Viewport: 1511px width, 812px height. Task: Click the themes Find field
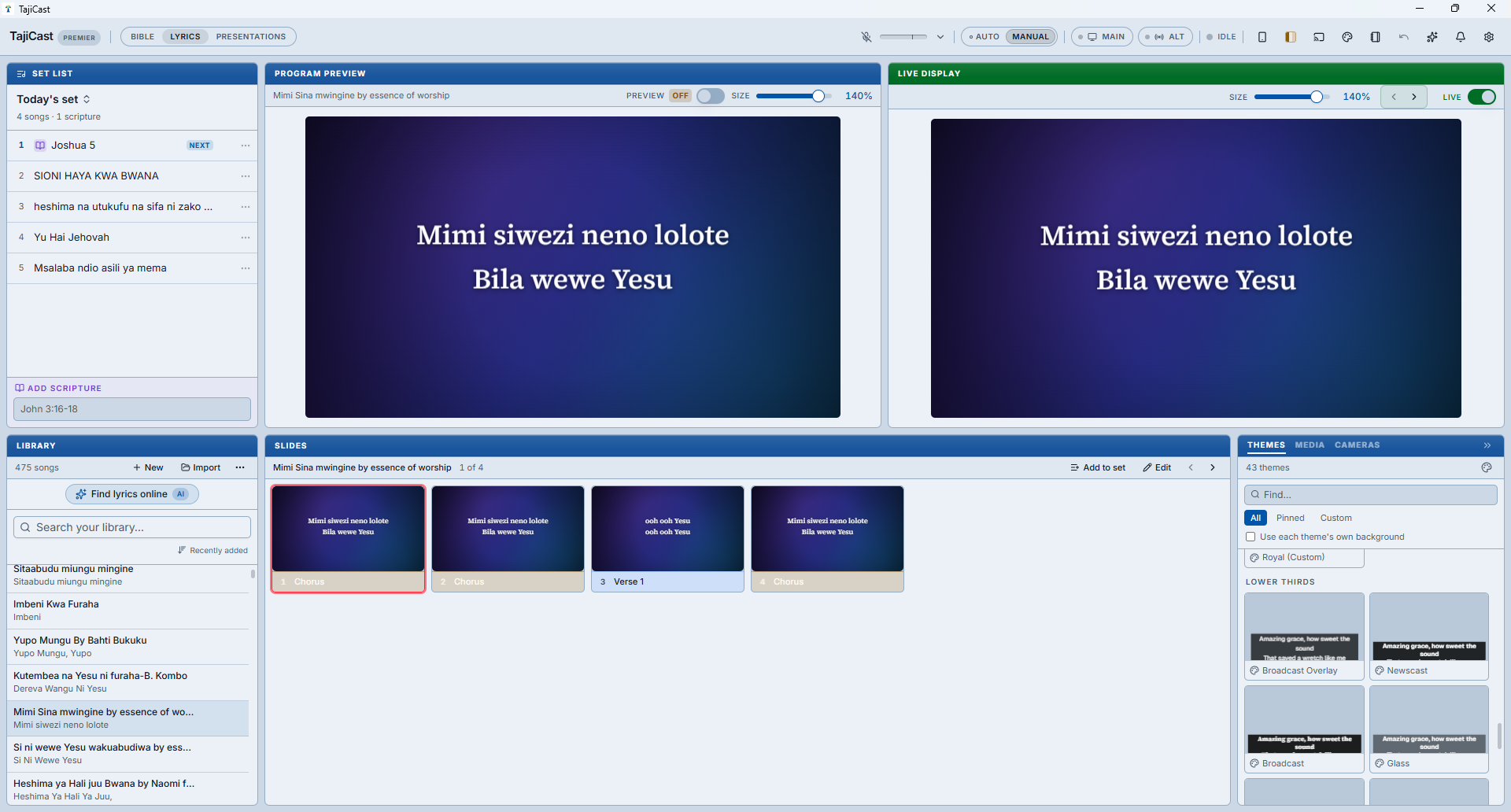coord(1370,495)
